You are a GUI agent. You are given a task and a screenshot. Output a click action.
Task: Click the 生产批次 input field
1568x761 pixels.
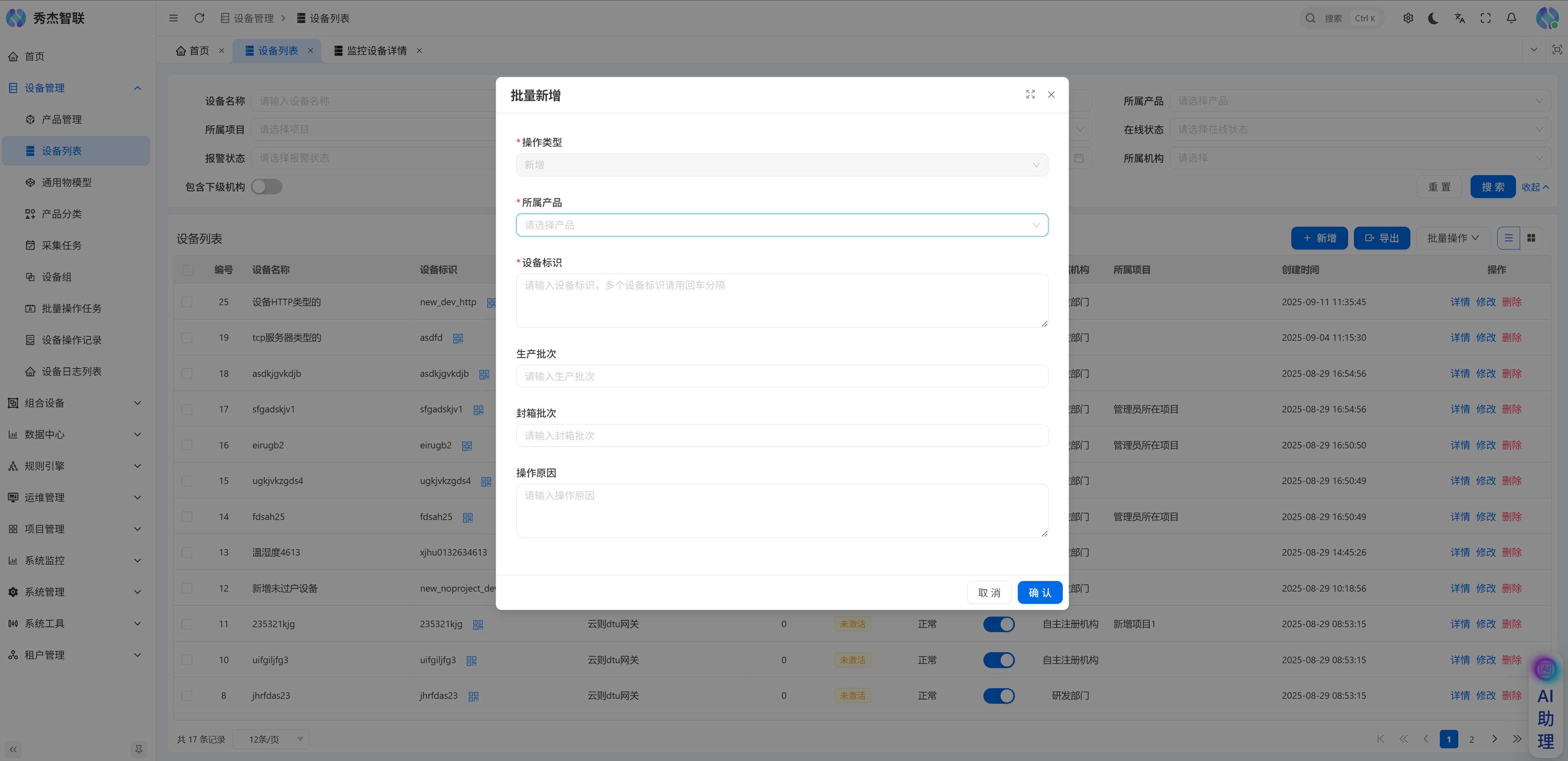tap(782, 376)
